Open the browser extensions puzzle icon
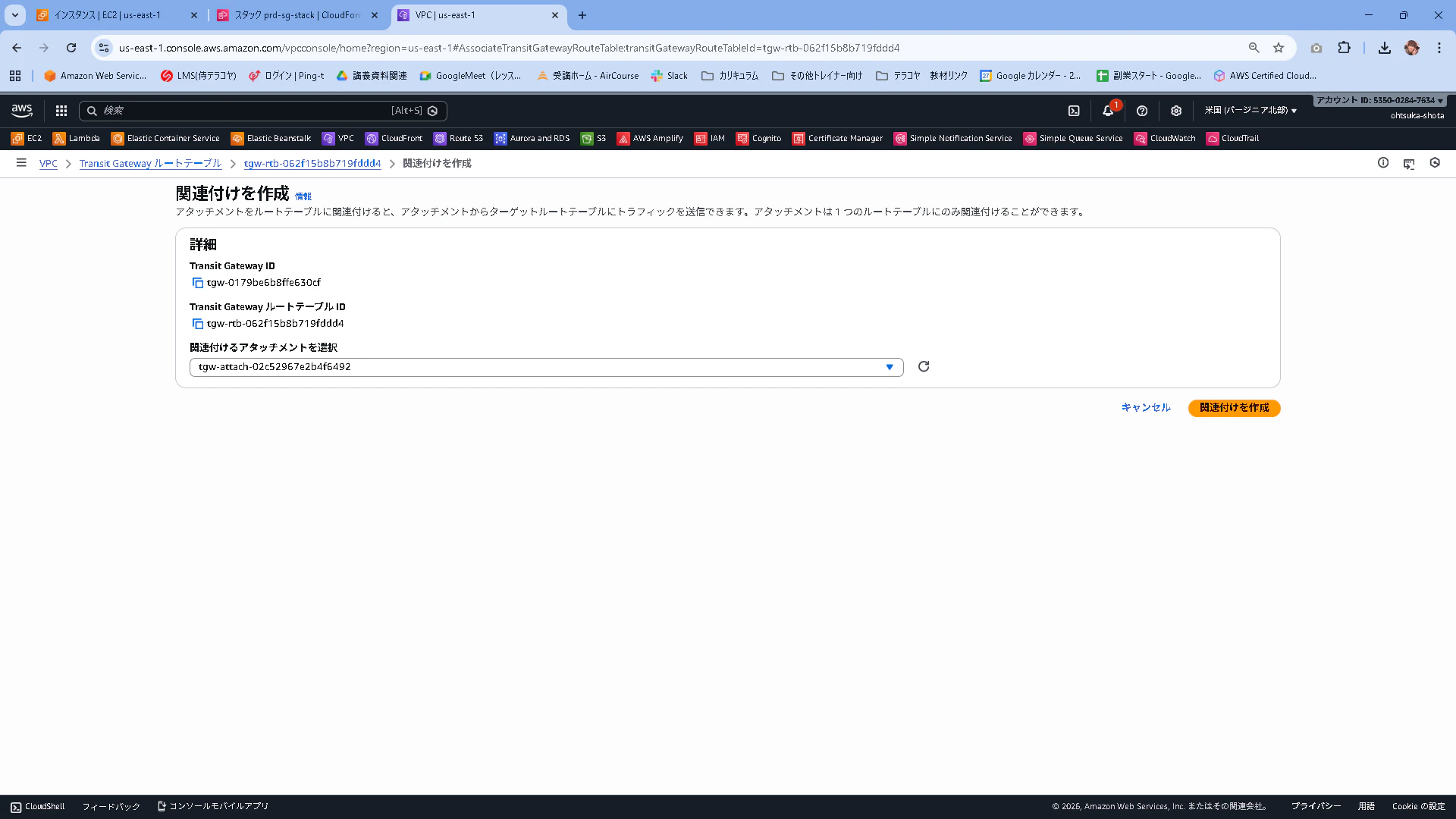Image resolution: width=1456 pixels, height=819 pixels. pos(1344,48)
